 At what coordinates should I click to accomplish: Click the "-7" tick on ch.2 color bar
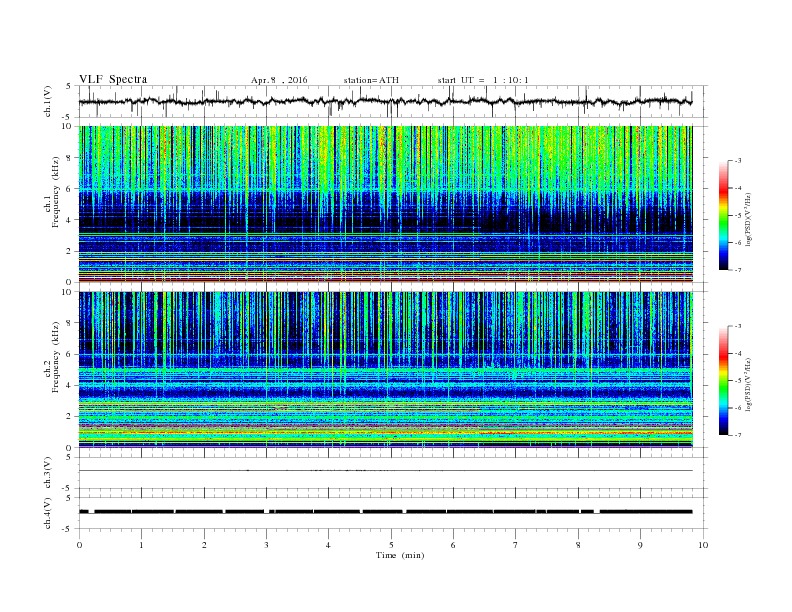[x=737, y=435]
